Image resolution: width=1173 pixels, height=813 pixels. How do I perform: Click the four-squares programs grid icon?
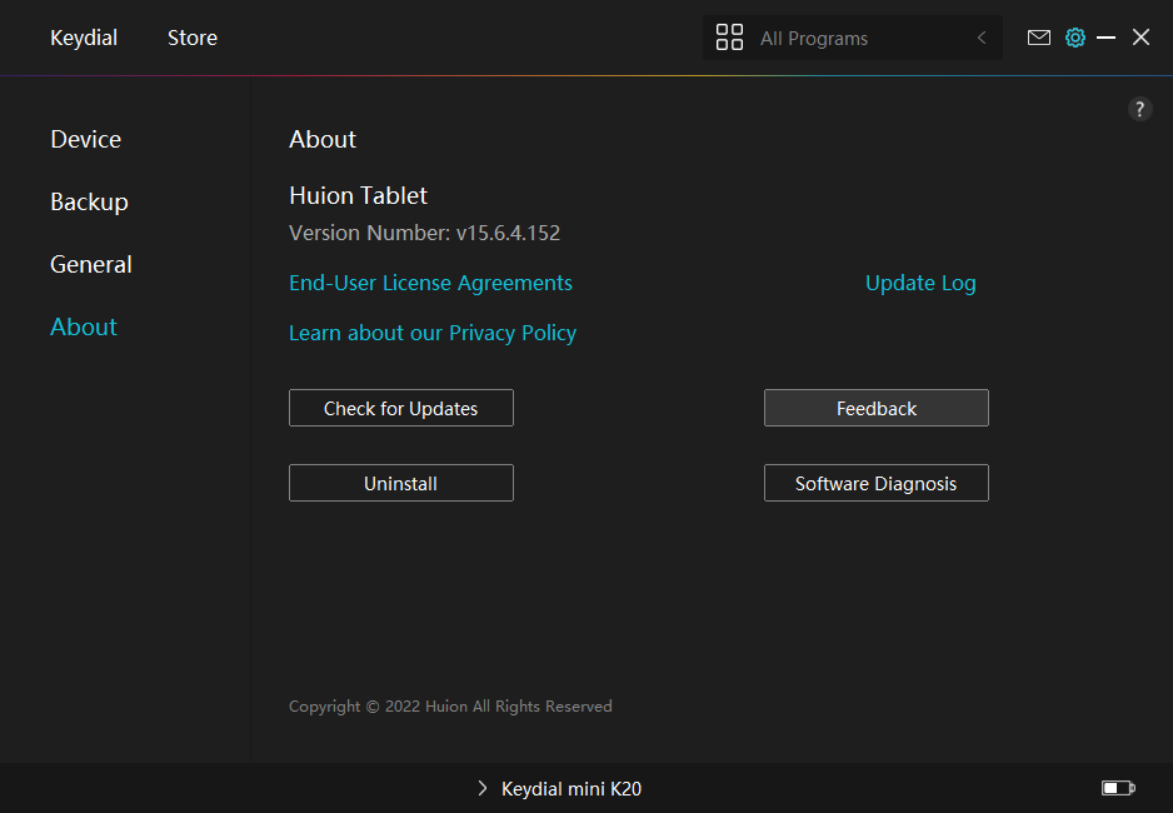730,38
